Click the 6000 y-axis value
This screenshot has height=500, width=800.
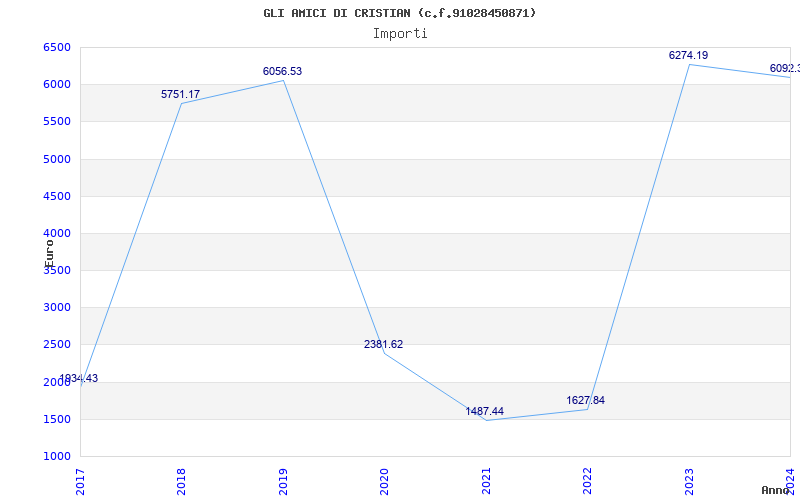coord(57,84)
